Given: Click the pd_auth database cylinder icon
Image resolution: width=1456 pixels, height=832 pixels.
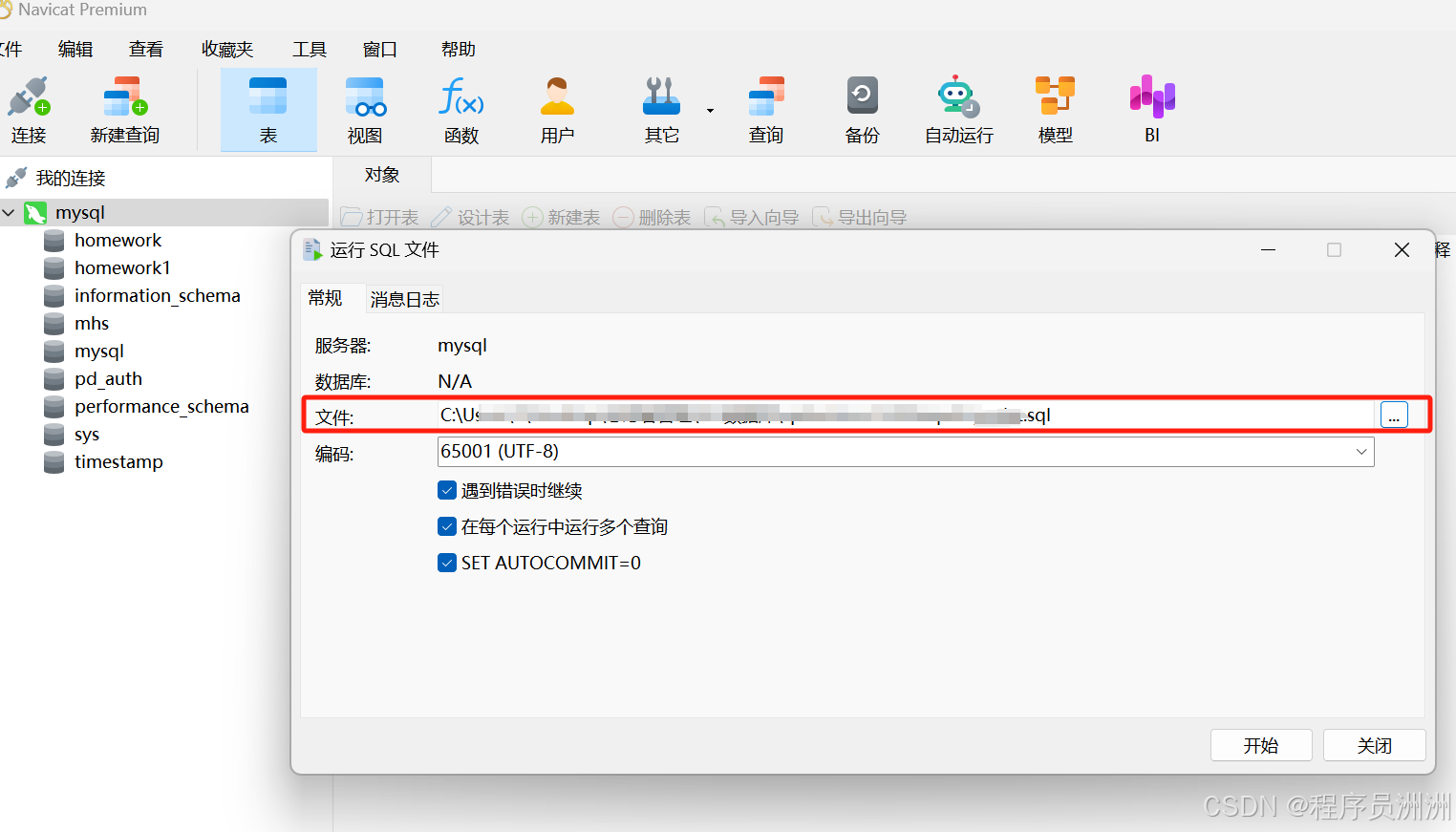Looking at the screenshot, I should click(x=54, y=379).
